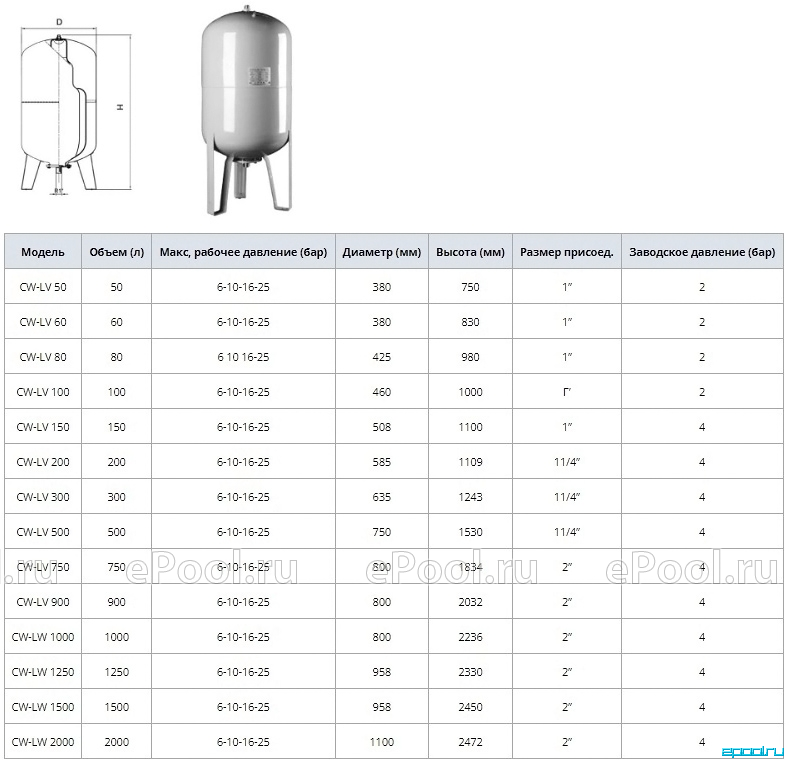Click factory pressure '4' in CW-LW 1000 row

click(702, 637)
